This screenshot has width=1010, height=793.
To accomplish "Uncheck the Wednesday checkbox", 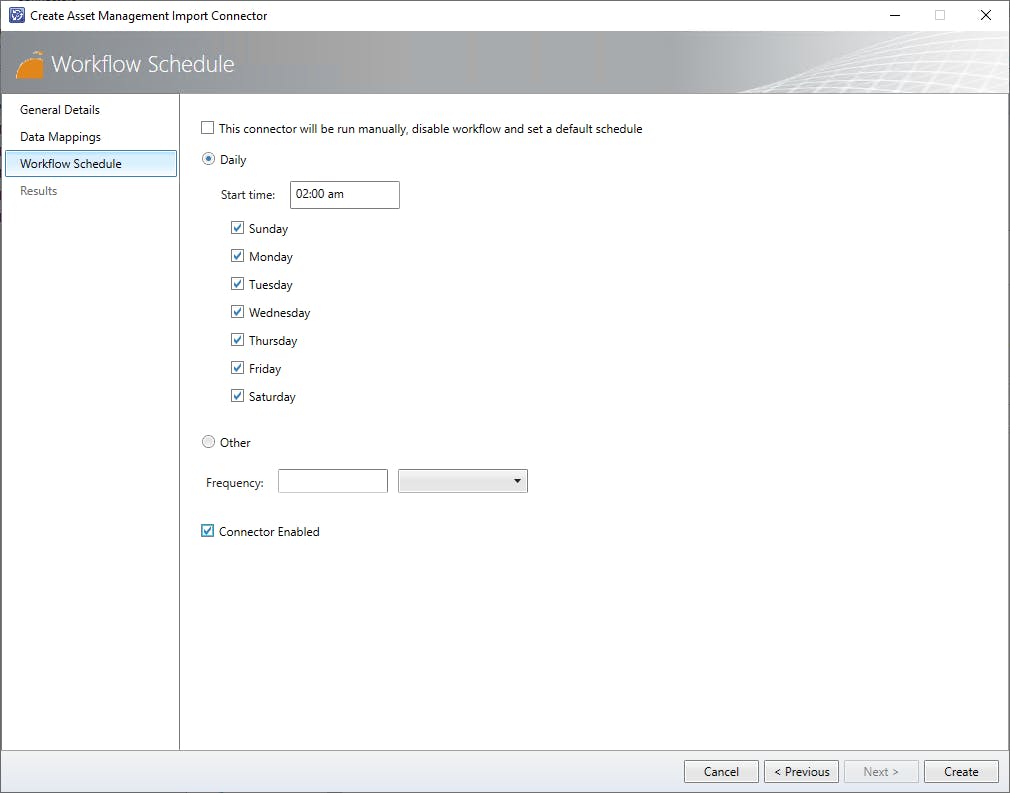I will click(x=237, y=312).
